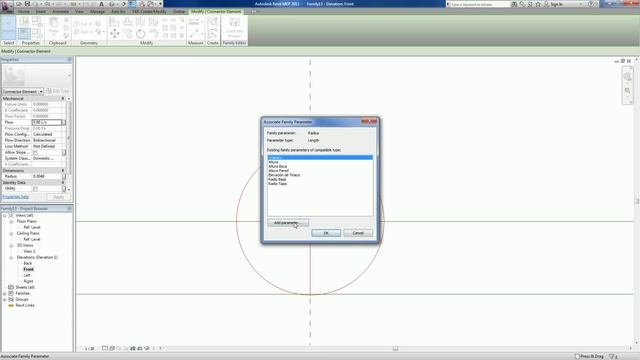The height and width of the screenshot is (360, 640).
Task: Collapse the Elevations (Elevation 1) node
Action: (x=11, y=258)
